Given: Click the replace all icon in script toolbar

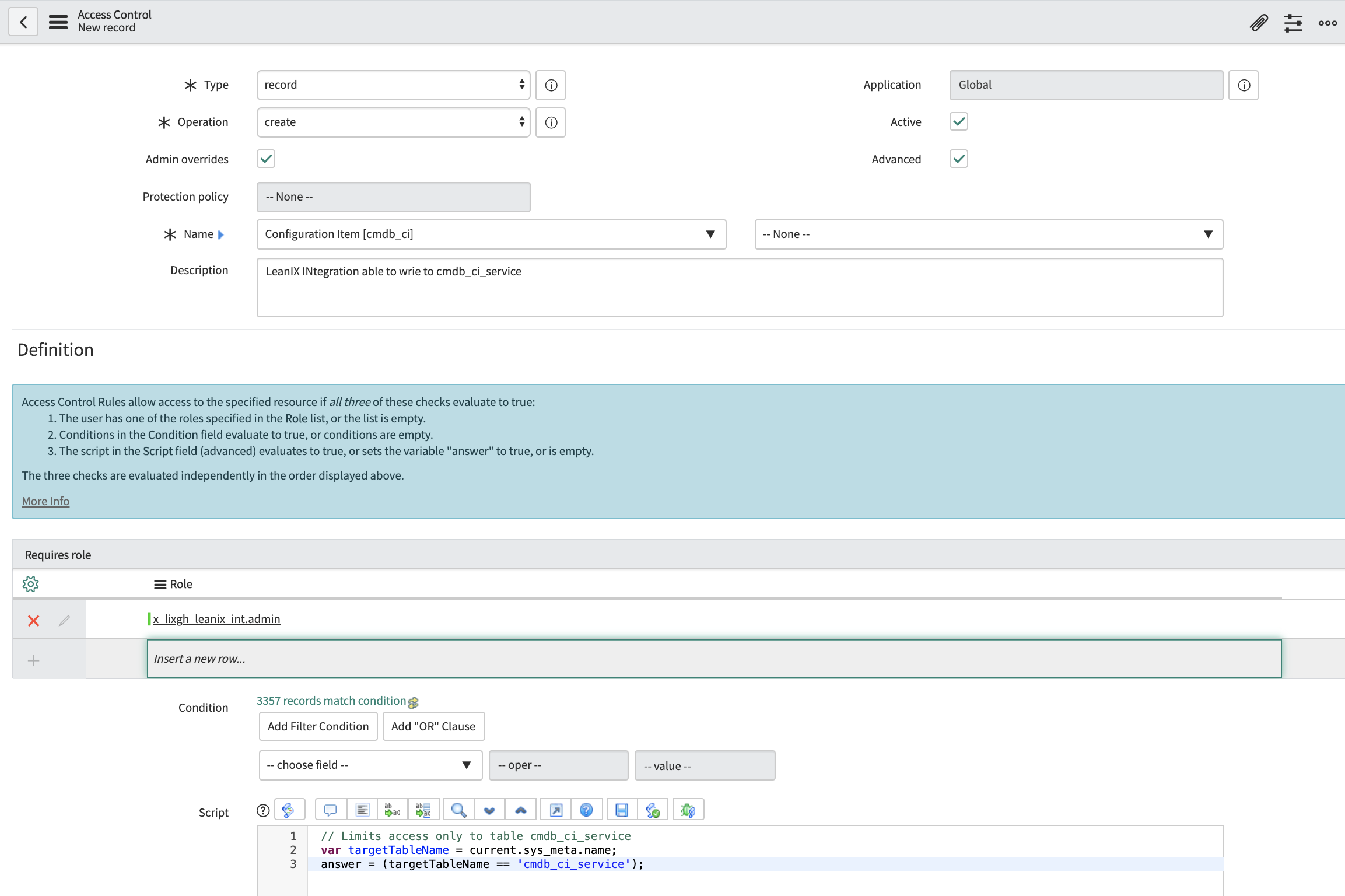Looking at the screenshot, I should point(423,810).
